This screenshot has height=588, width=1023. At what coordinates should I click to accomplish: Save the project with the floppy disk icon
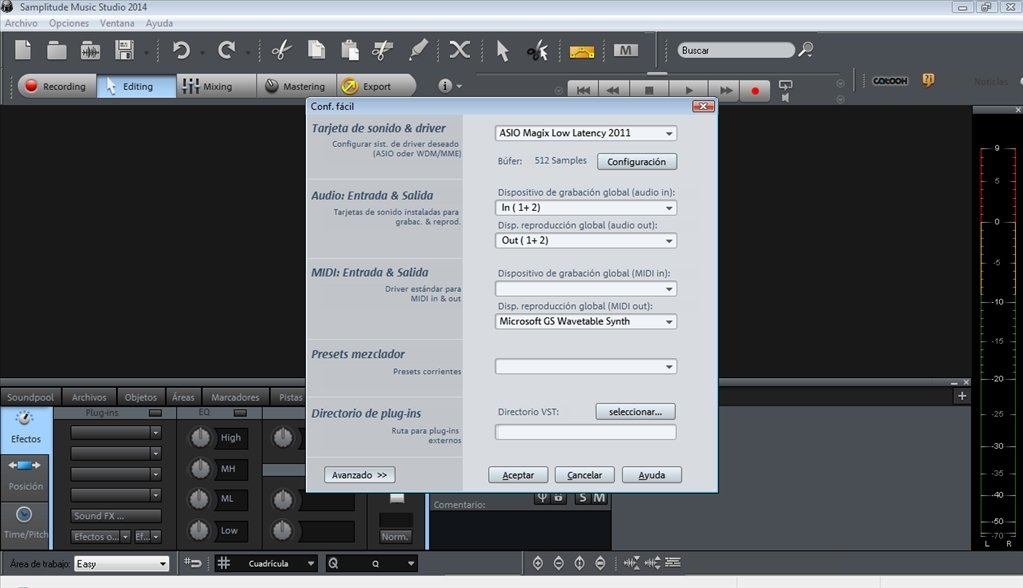pos(124,50)
